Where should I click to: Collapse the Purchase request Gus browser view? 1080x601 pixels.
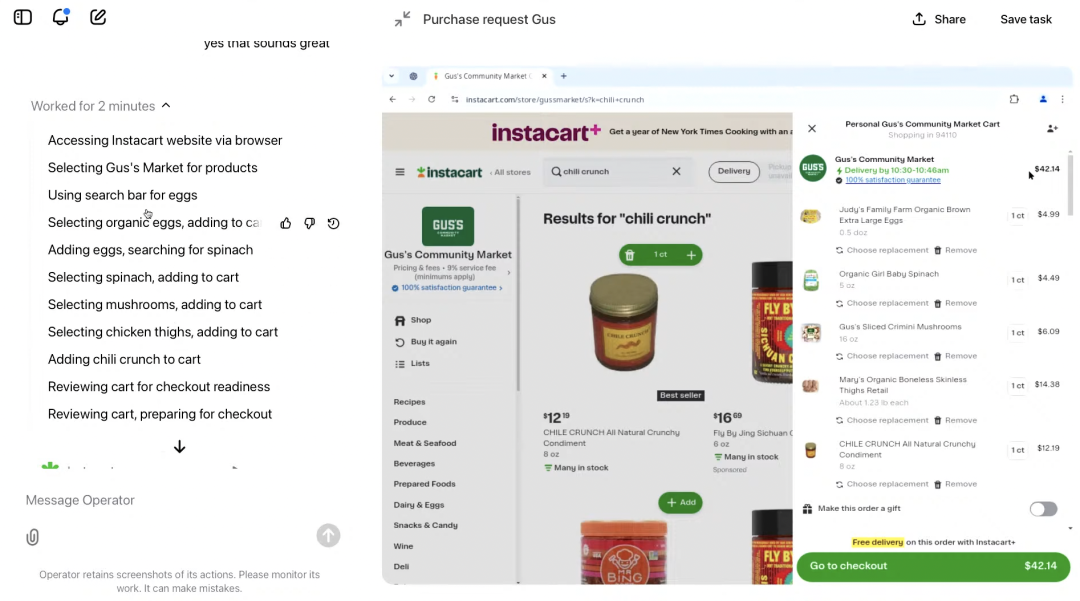click(402, 19)
